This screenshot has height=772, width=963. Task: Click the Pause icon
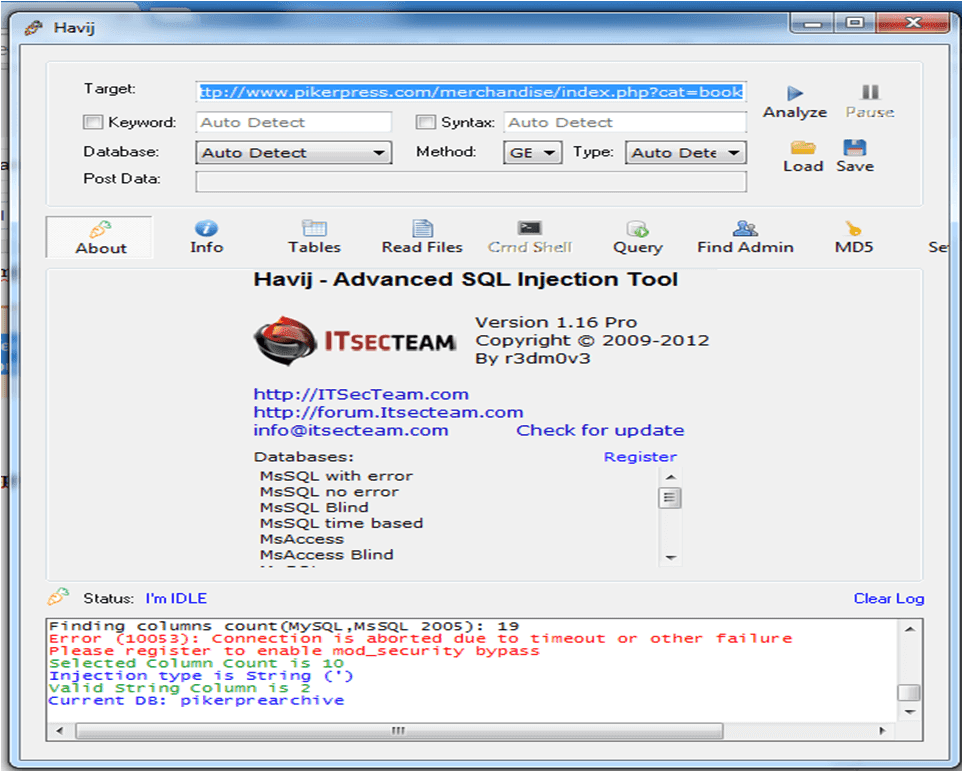pos(870,92)
